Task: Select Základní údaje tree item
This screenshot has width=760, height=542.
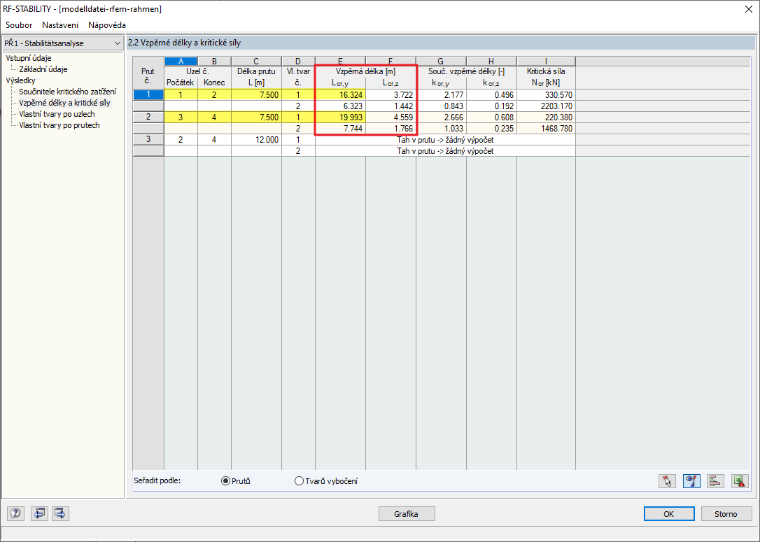Action: [43, 69]
